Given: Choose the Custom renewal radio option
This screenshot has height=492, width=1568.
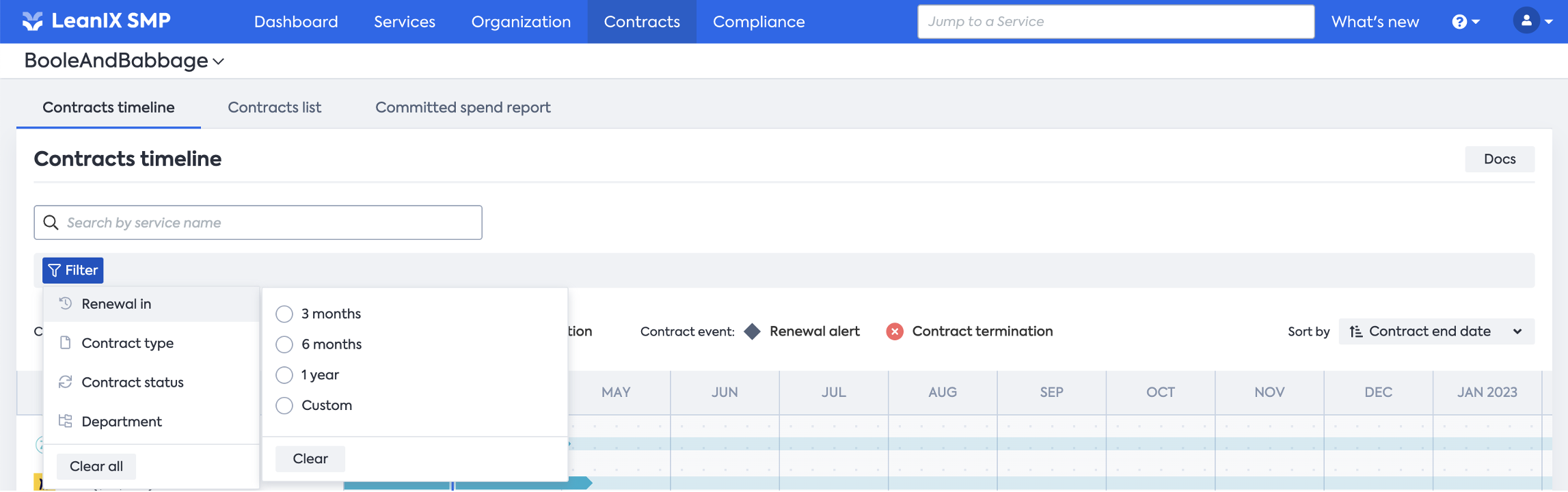Looking at the screenshot, I should (284, 406).
